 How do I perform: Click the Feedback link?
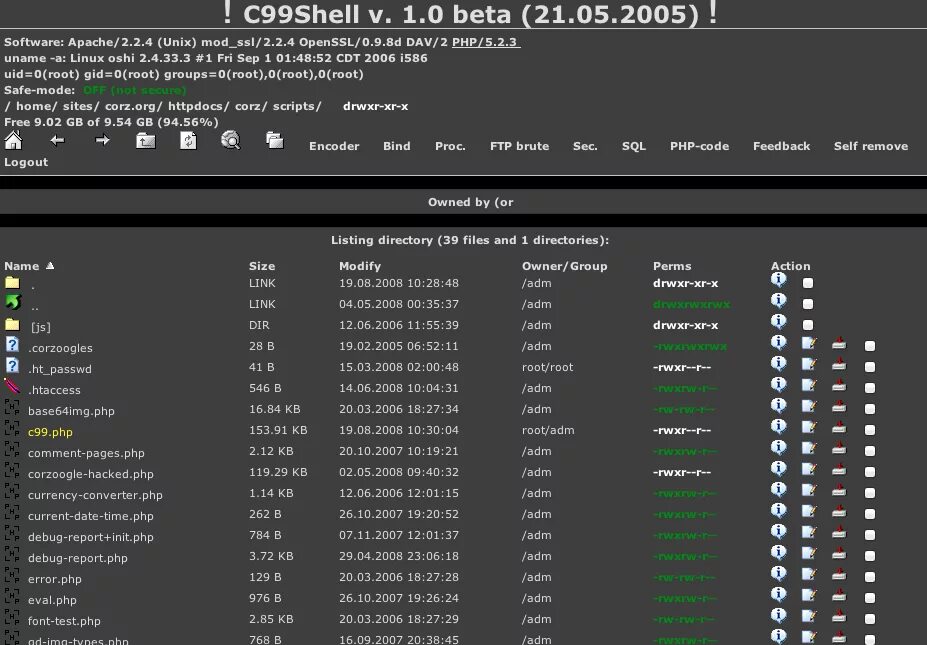(782, 146)
